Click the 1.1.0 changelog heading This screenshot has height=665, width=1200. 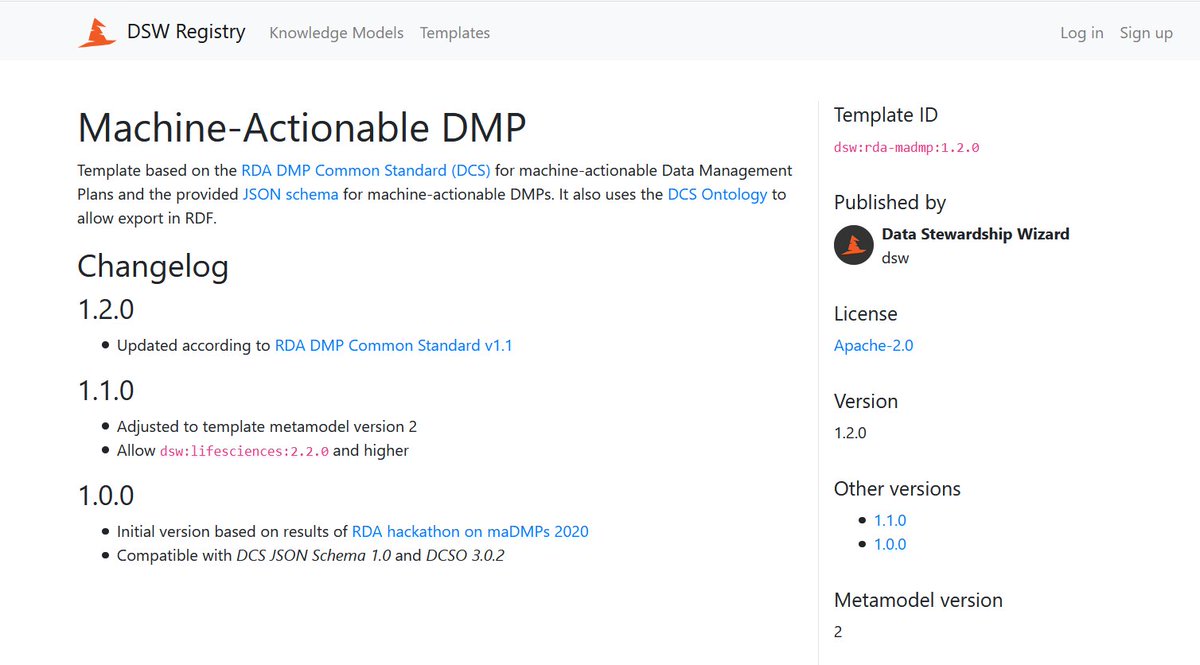(x=106, y=390)
